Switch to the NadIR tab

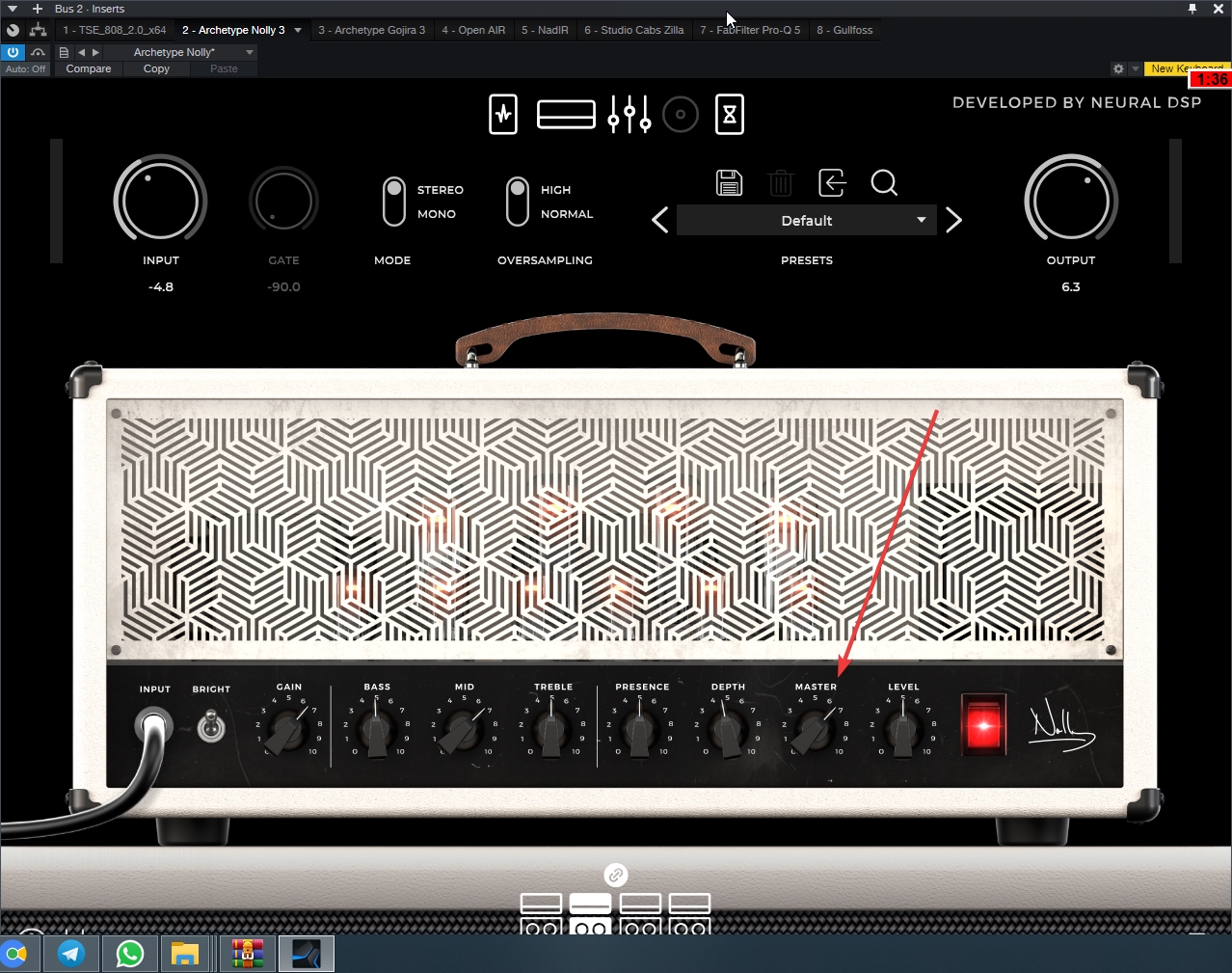point(545,30)
